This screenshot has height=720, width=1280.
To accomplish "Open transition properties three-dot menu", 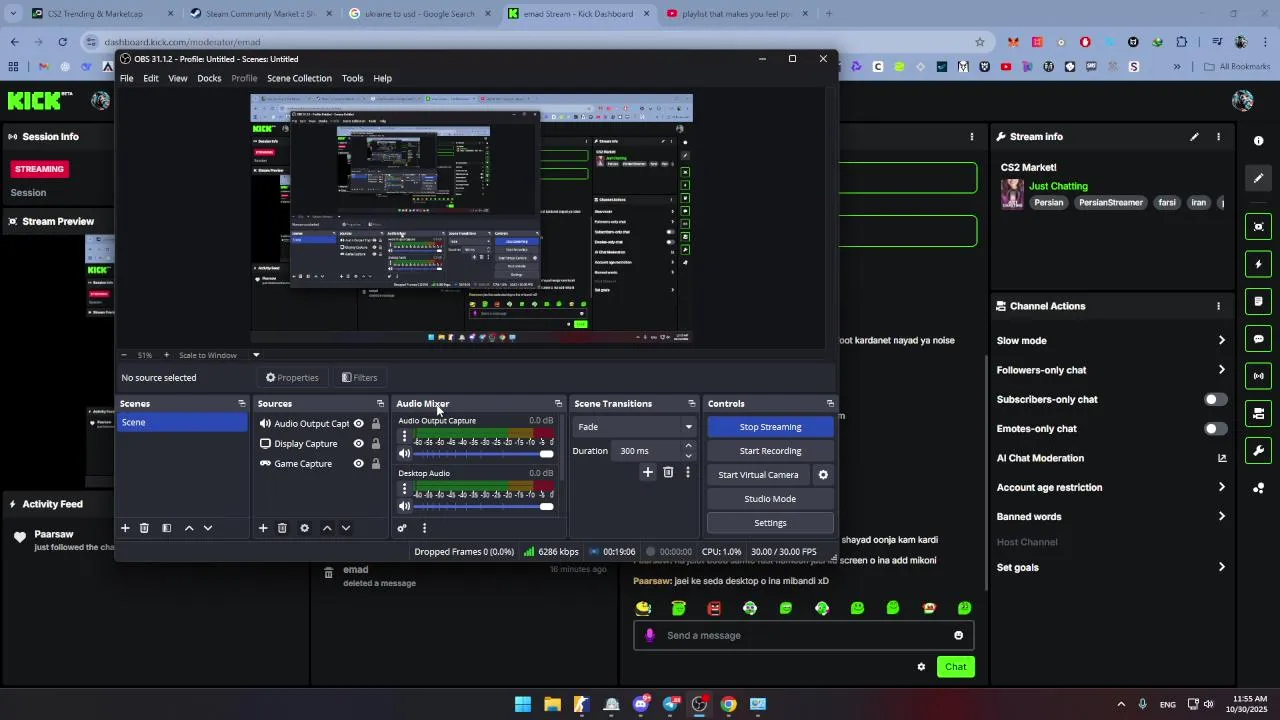I will tap(687, 472).
